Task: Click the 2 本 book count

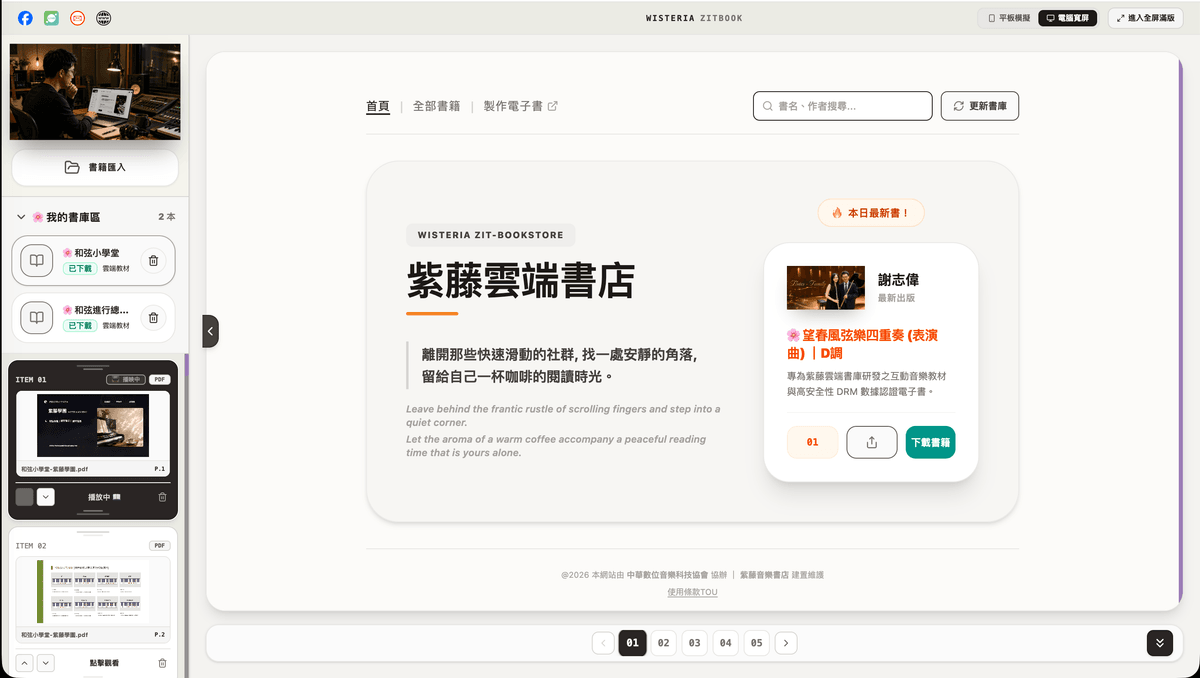Action: coord(167,217)
